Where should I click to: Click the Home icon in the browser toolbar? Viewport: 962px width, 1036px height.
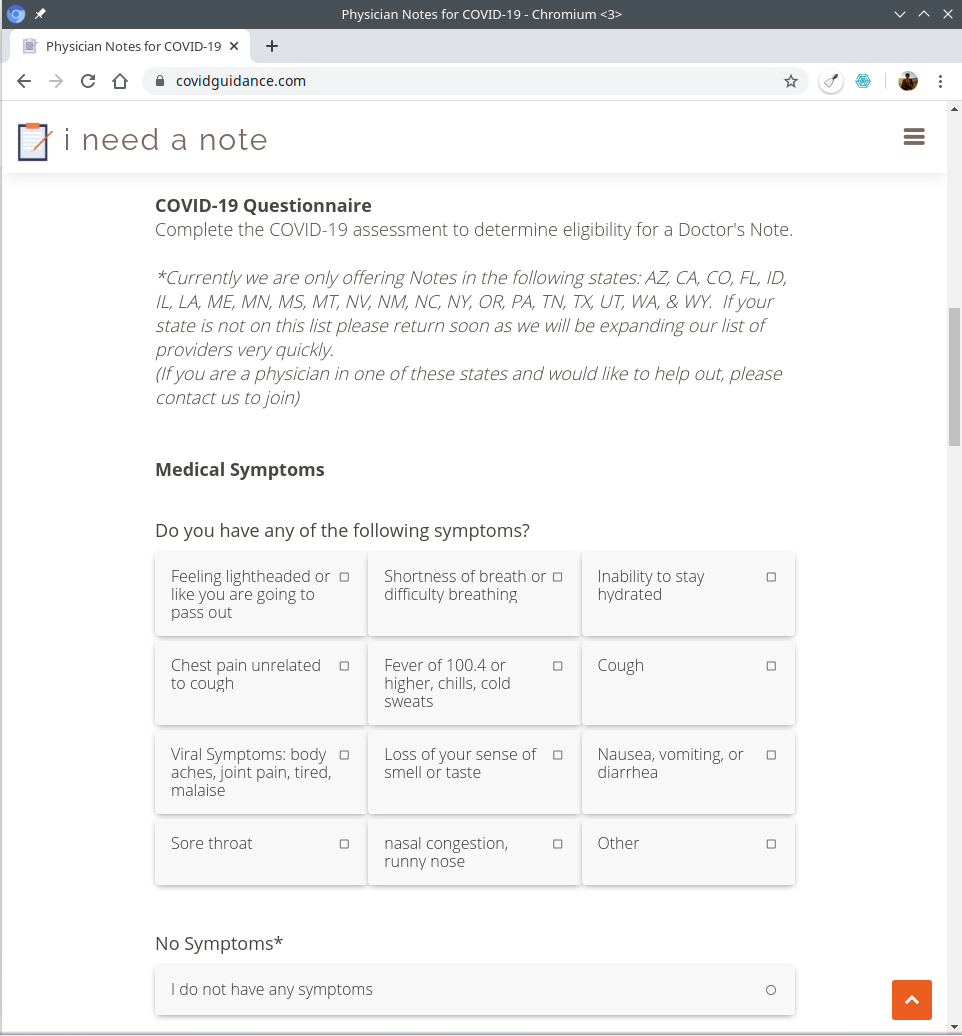120,81
